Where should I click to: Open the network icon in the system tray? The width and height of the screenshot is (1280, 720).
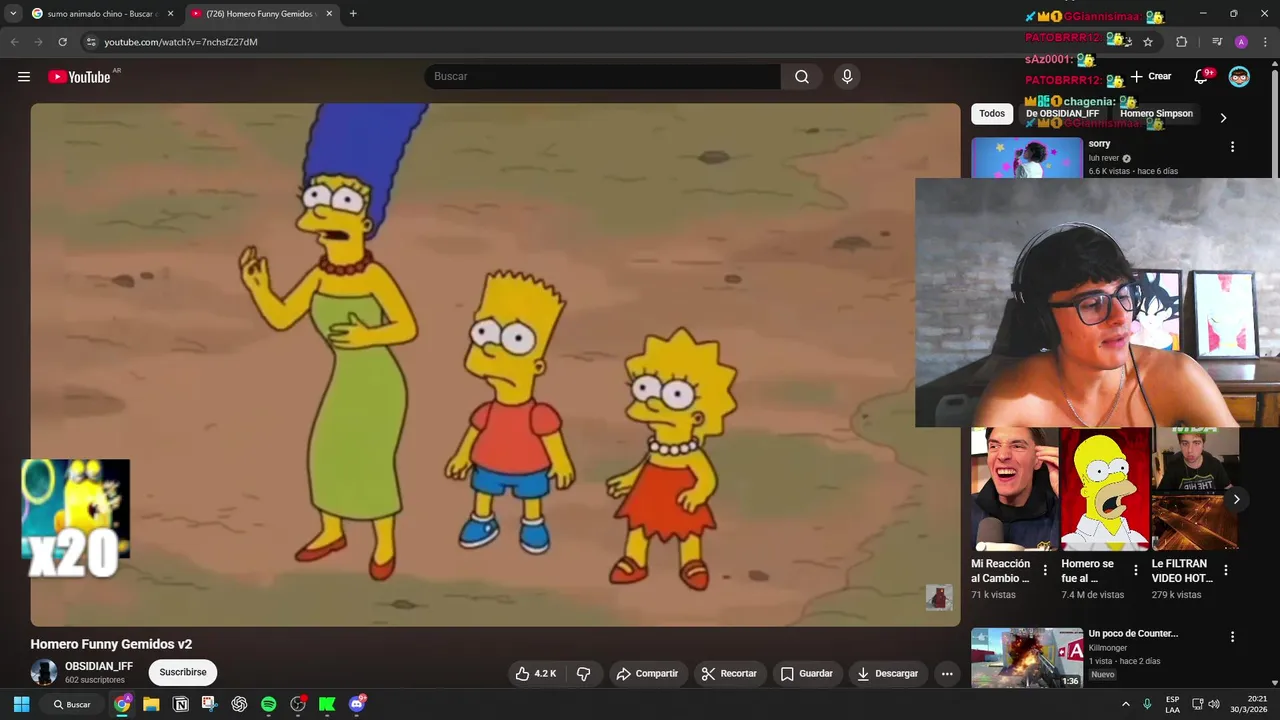point(1198,704)
